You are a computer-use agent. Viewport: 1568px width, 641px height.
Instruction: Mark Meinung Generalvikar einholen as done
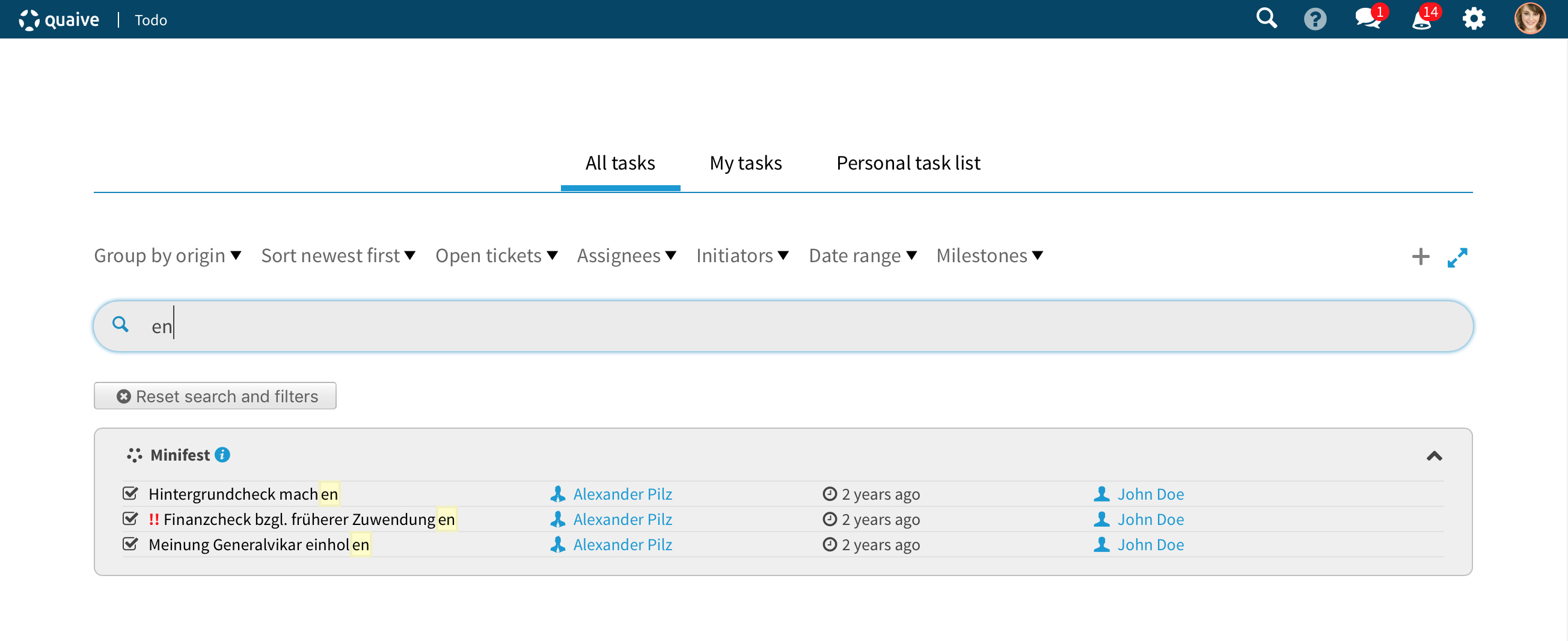(130, 544)
